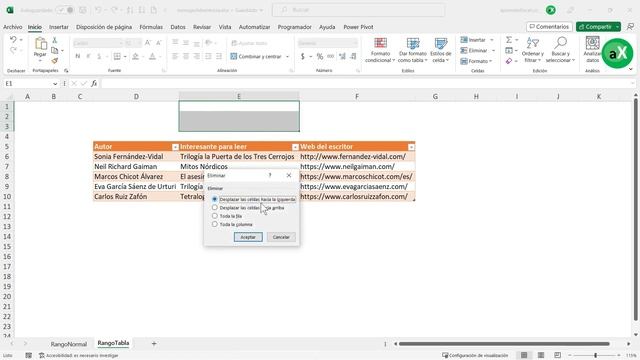Click the Cortar scissors icon
Viewport: 640px width, 360px height.
click(55, 40)
